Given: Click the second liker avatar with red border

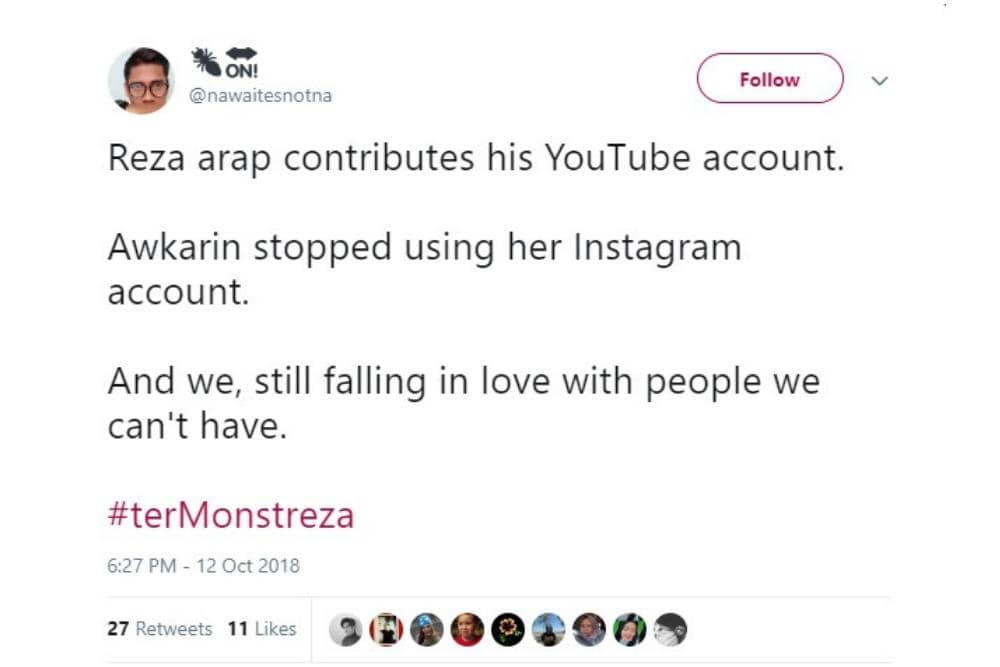Looking at the screenshot, I should pyautogui.click(x=386, y=629).
